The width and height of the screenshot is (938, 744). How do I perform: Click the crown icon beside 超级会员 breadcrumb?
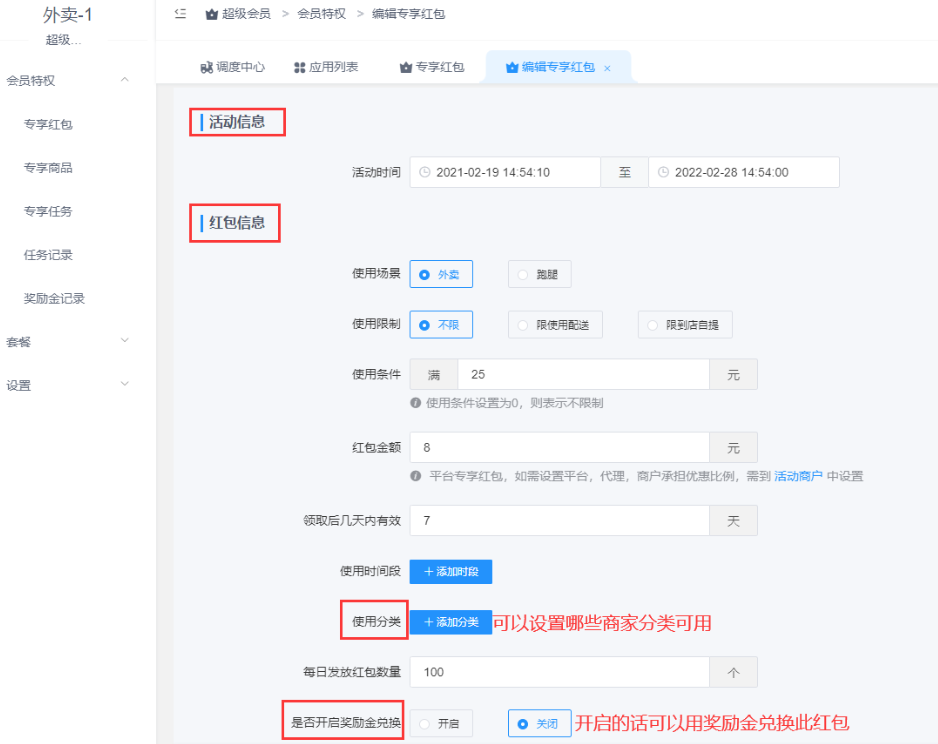211,14
